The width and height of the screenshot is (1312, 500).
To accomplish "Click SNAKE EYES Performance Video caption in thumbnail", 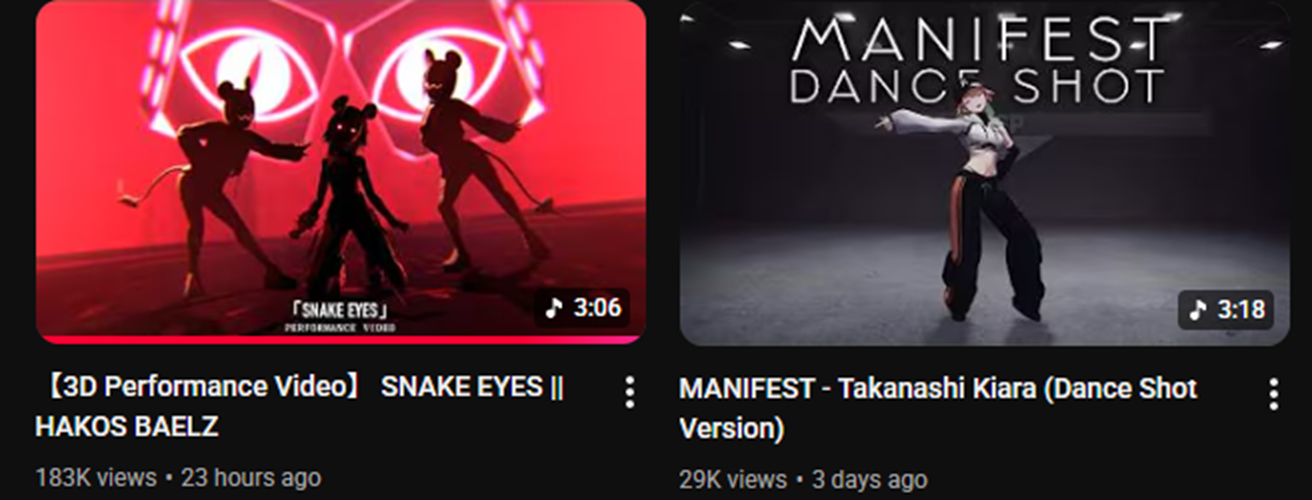I will pyautogui.click(x=340, y=316).
